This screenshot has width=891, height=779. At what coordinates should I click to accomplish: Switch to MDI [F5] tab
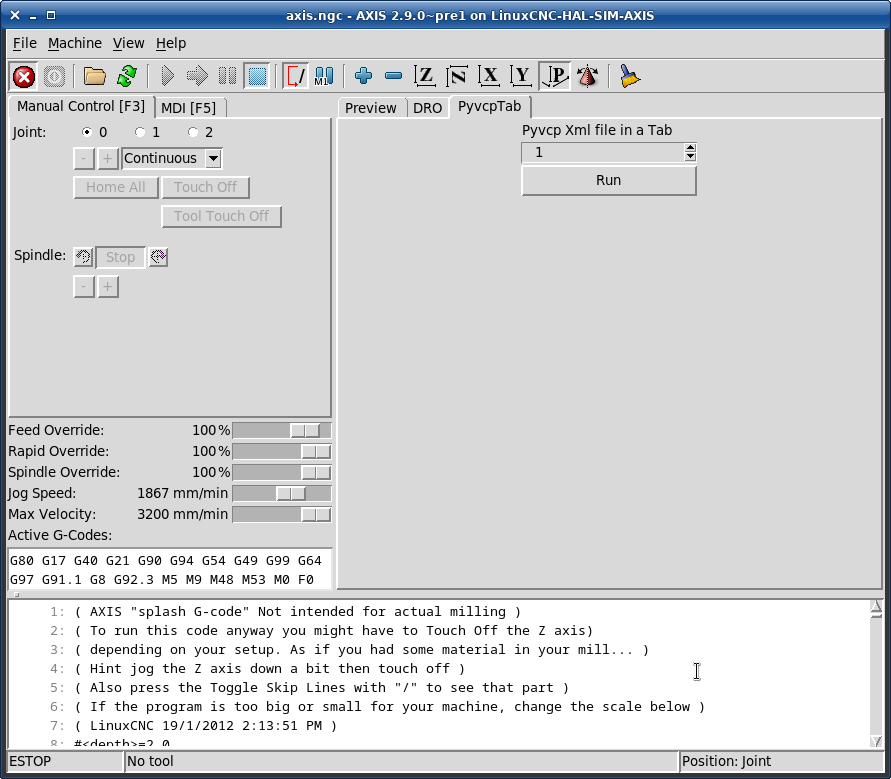click(x=189, y=108)
